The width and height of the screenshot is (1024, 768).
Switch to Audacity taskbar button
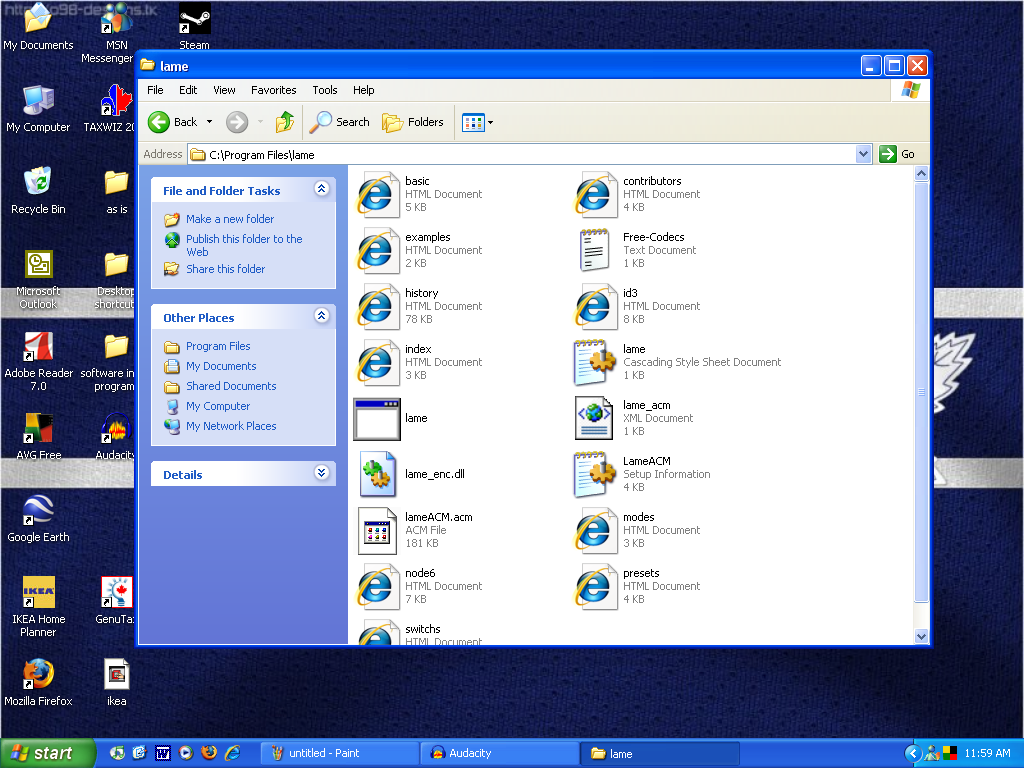500,753
